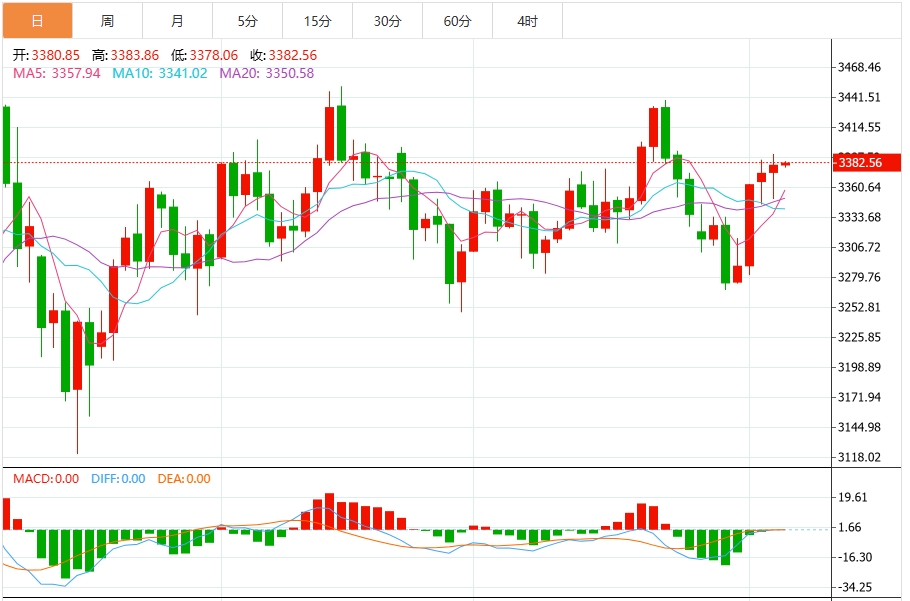Click the closing price 3382.56 value
The width and height of the screenshot is (910, 601).
point(292,55)
